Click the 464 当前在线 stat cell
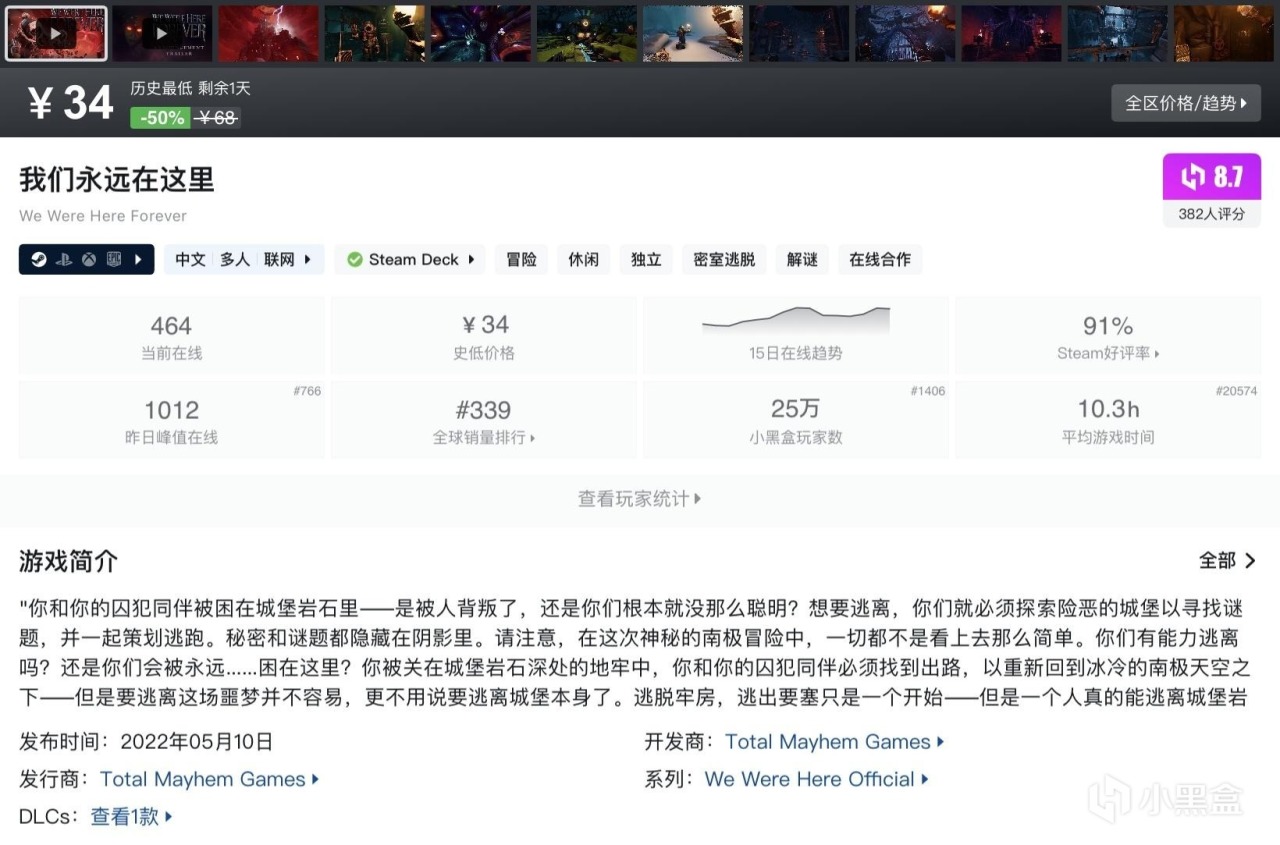Viewport: 1280px width, 845px height. (171, 337)
